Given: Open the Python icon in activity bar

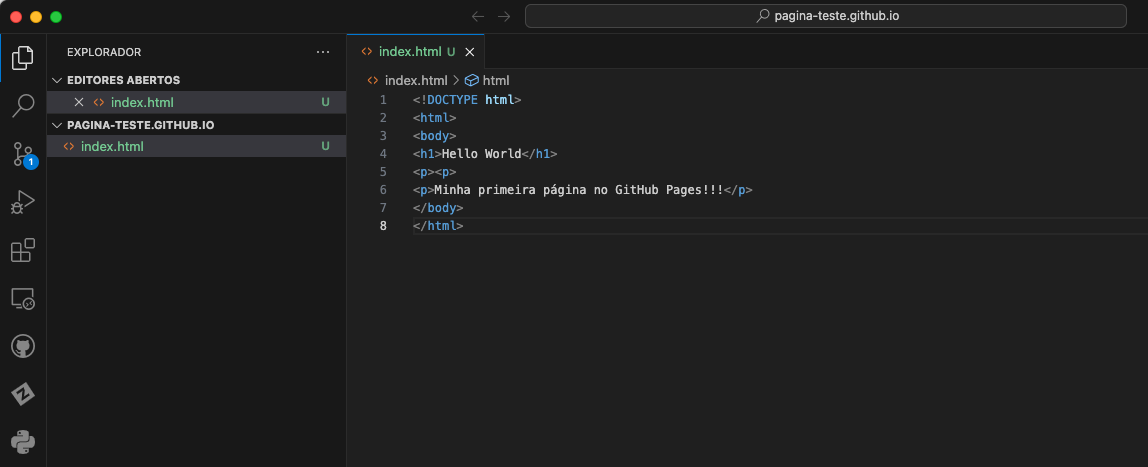Looking at the screenshot, I should tap(23, 441).
